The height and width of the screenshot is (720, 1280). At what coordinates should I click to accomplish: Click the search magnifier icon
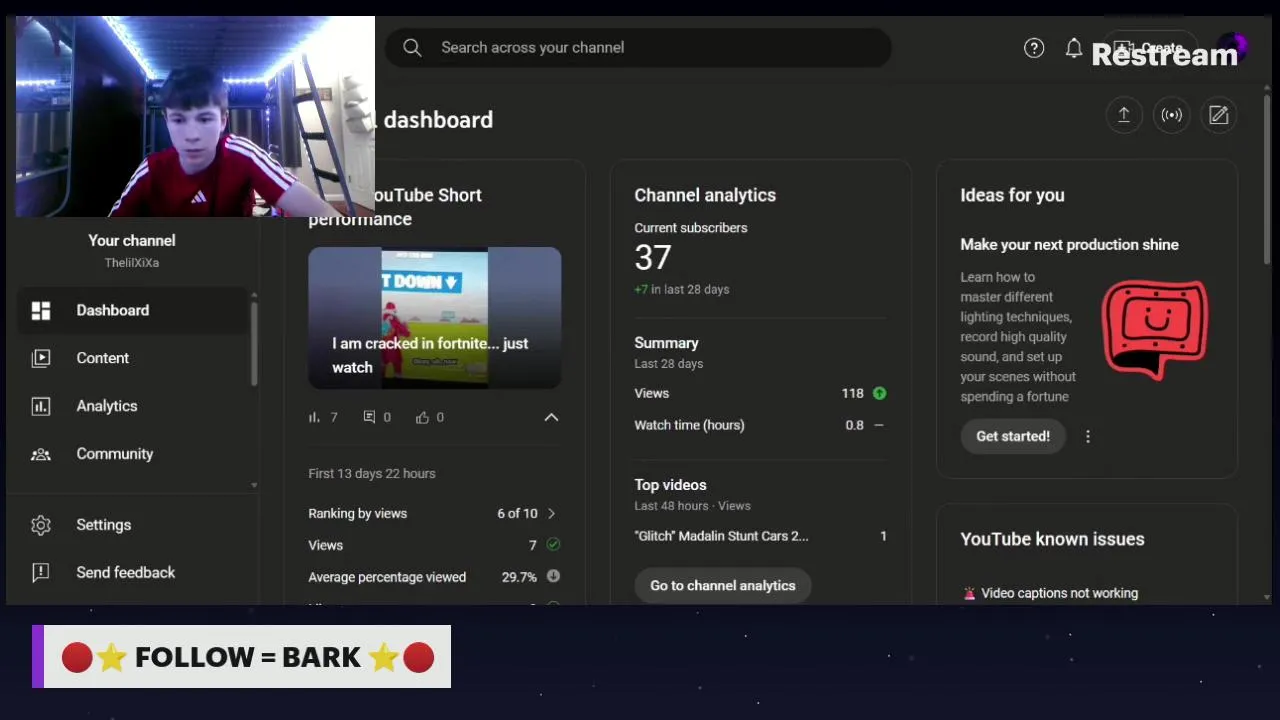(x=412, y=47)
